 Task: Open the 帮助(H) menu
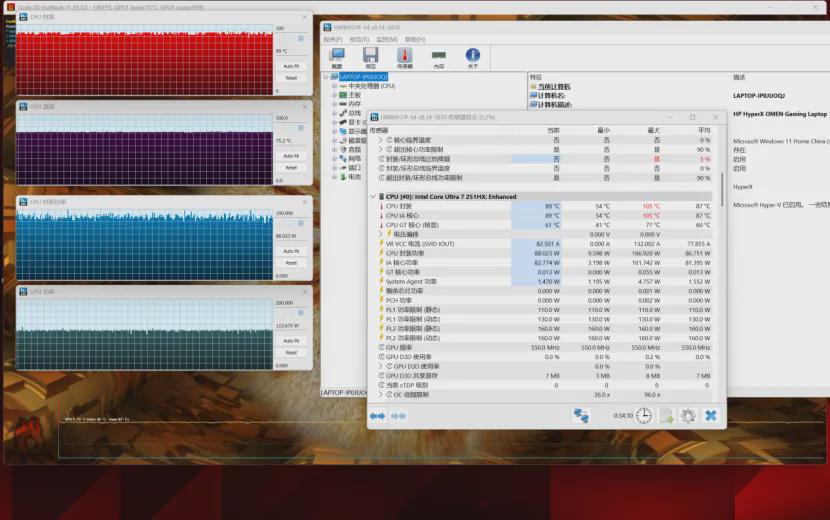tap(415, 40)
